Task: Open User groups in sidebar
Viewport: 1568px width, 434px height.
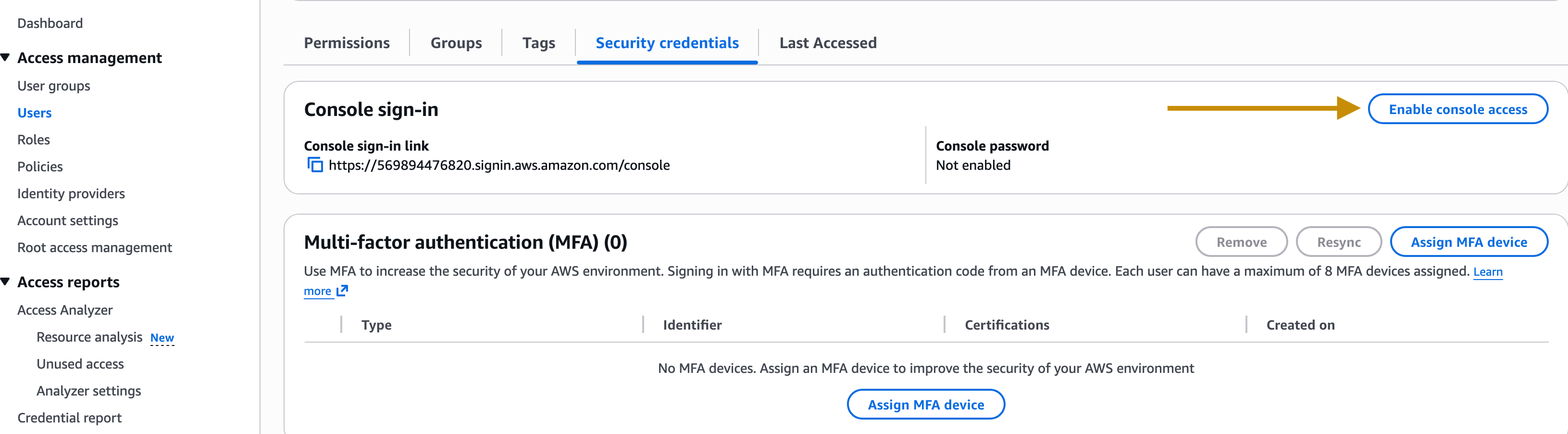Action: pos(53,86)
